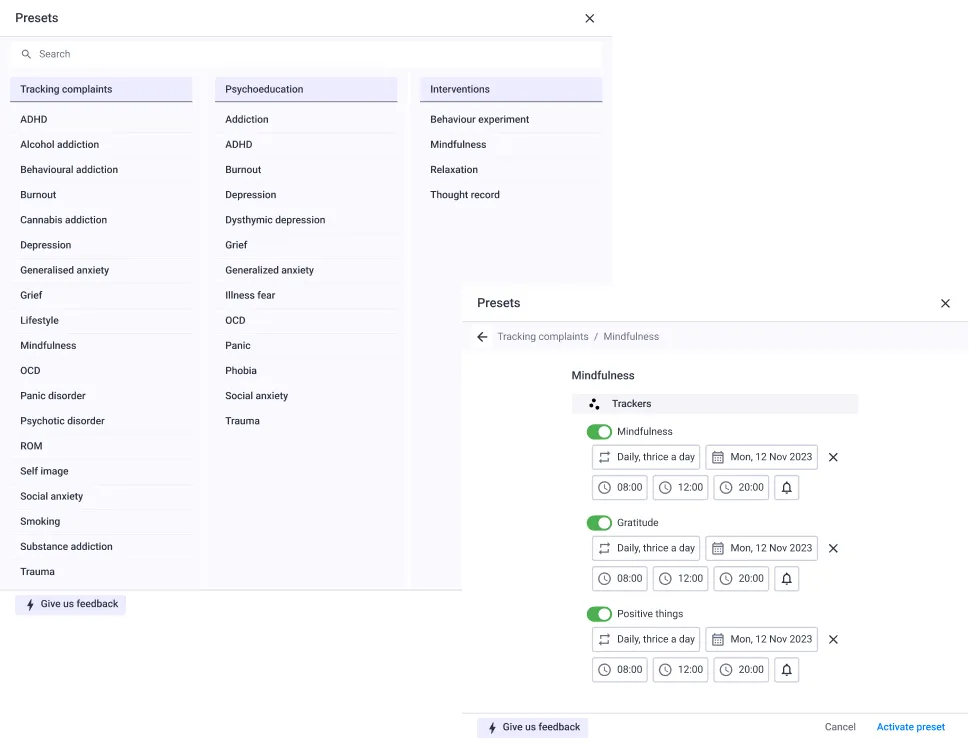The height and width of the screenshot is (744, 969).
Task: Change the Positive things 20:00 time
Action: point(741,670)
